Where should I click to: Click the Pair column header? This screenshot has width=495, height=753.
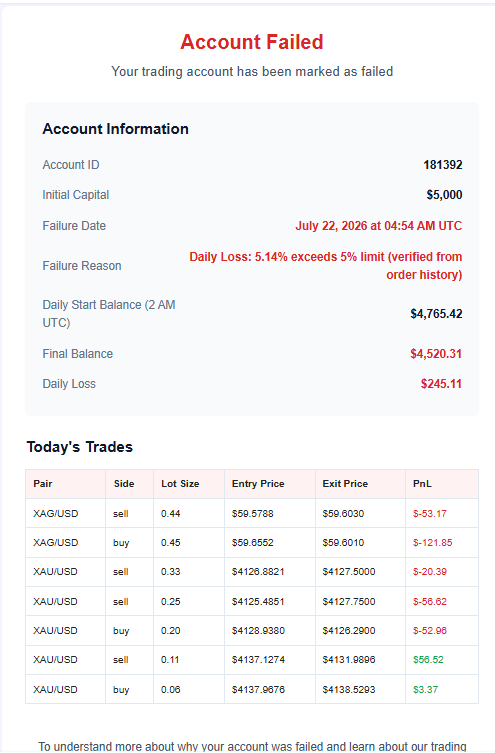point(43,484)
